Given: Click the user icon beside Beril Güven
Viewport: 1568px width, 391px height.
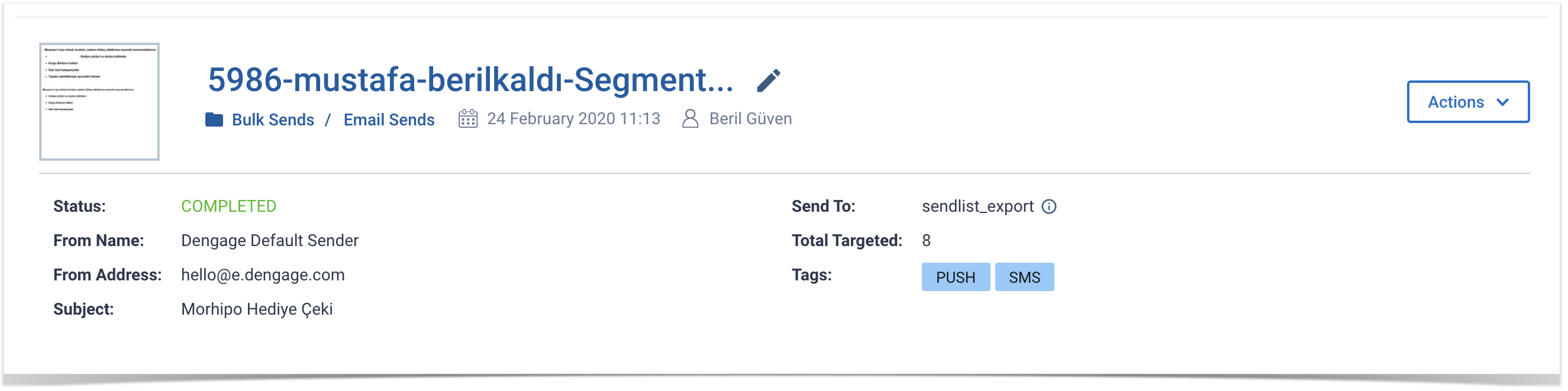Looking at the screenshot, I should coord(691,118).
